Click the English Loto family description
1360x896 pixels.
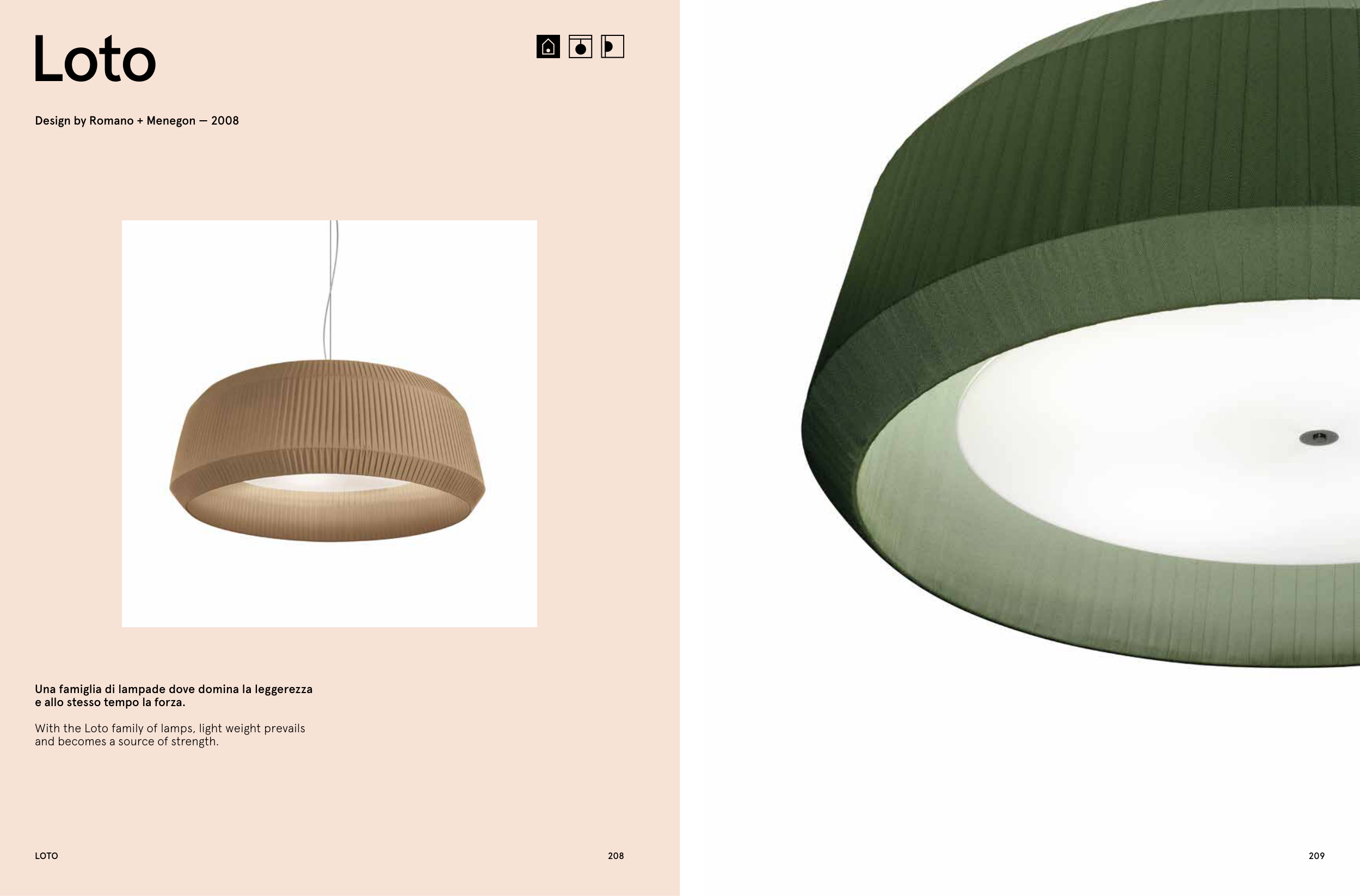coord(170,735)
